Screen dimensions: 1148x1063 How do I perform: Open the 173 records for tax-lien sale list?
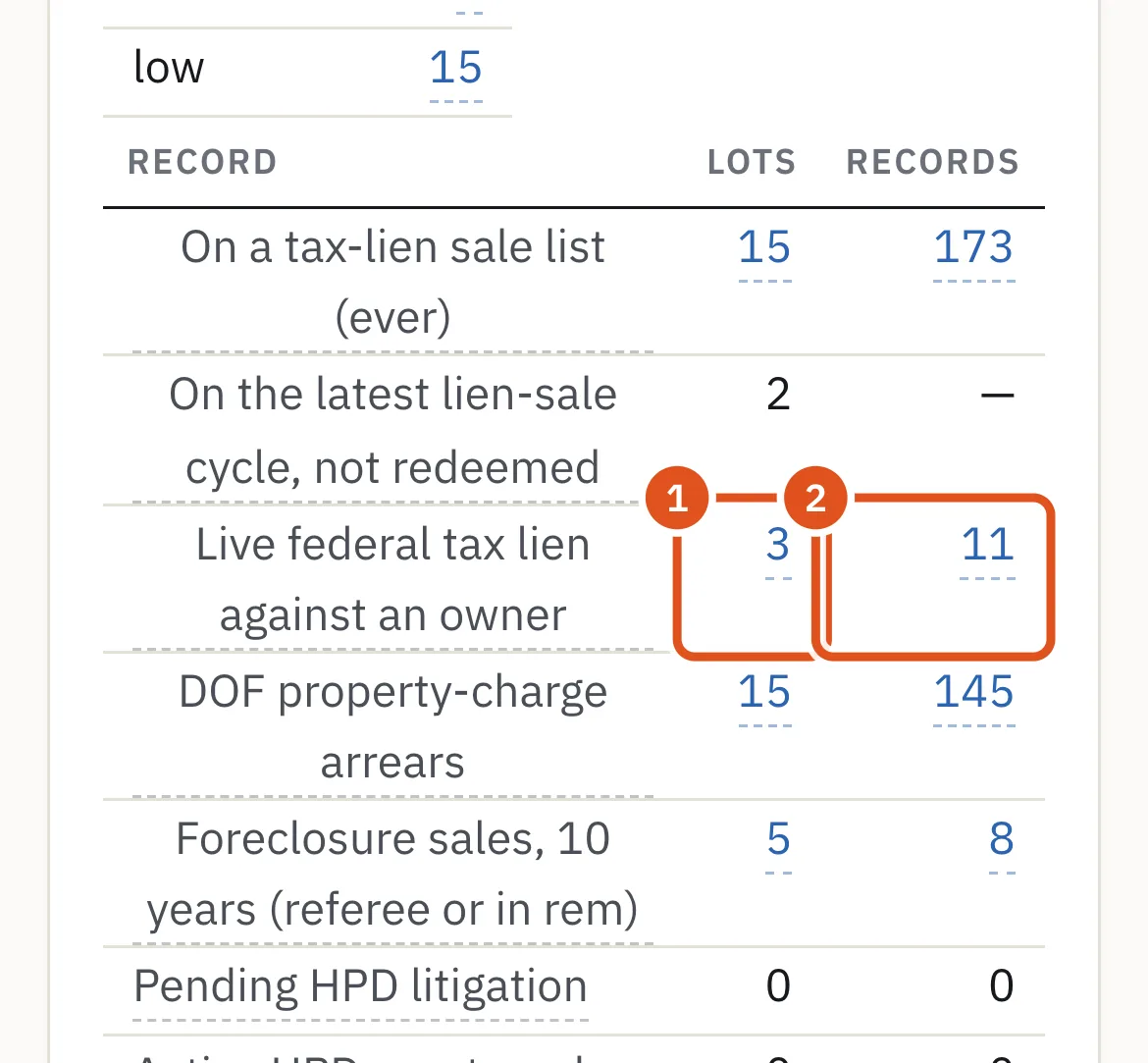pos(973,247)
